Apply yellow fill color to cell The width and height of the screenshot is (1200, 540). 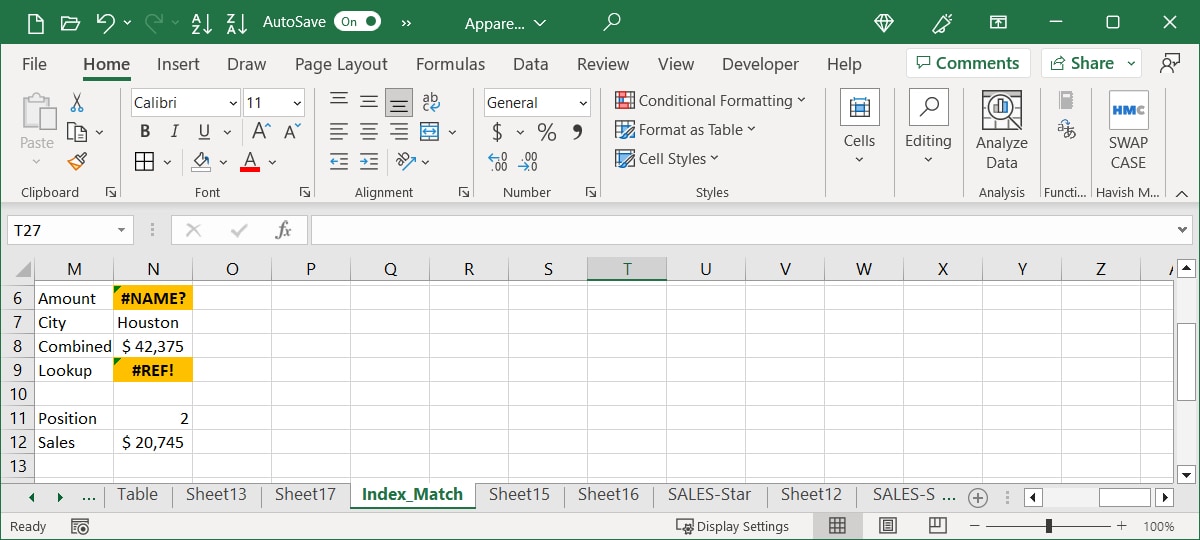tap(201, 161)
